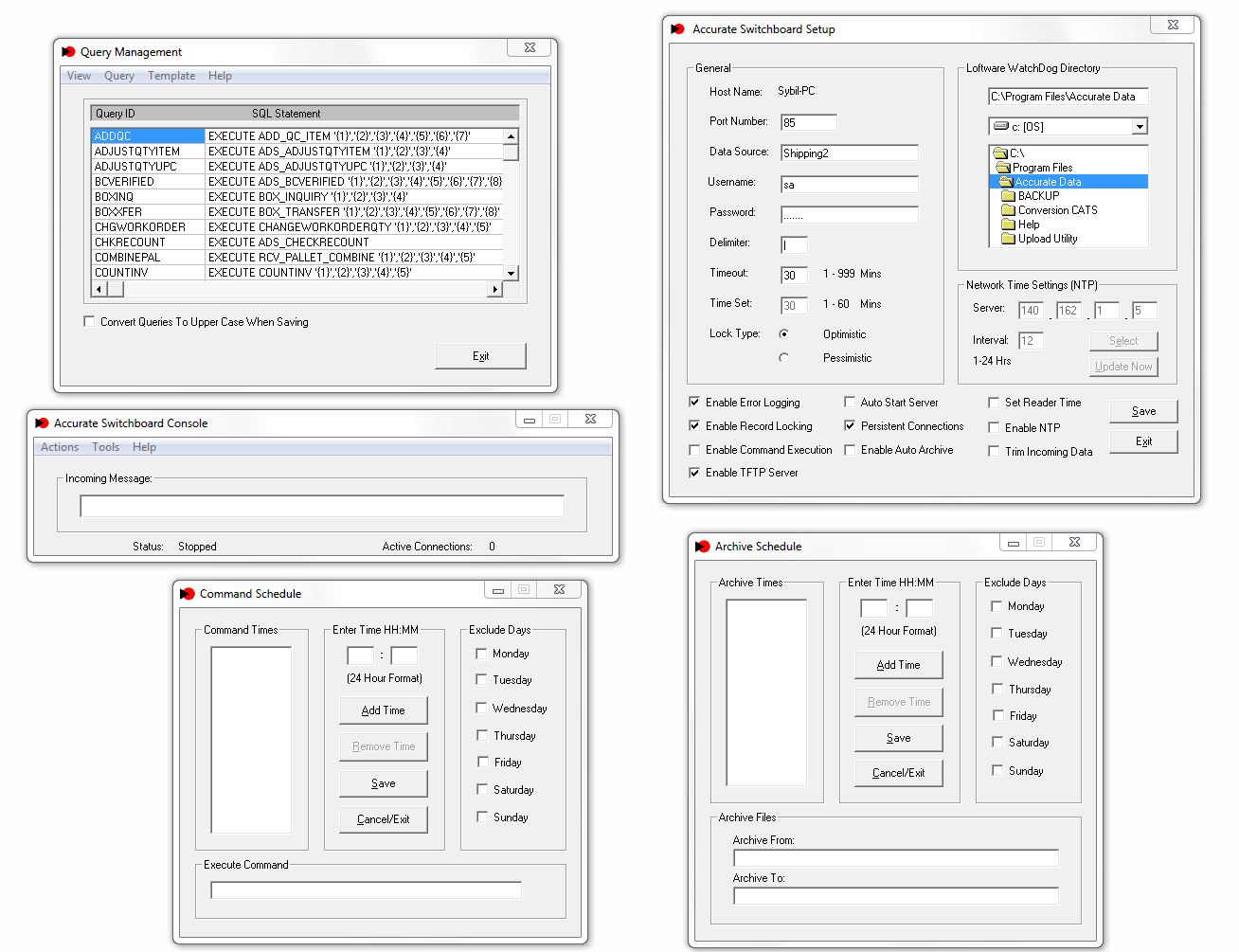Viewport: 1239px width, 952px height.
Task: Open the Actions menu in Switchboard Console
Action: pyautogui.click(x=60, y=447)
